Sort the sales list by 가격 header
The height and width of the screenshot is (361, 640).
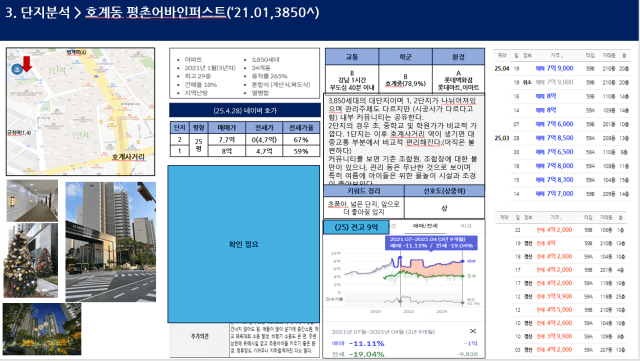pyautogui.click(x=556, y=55)
